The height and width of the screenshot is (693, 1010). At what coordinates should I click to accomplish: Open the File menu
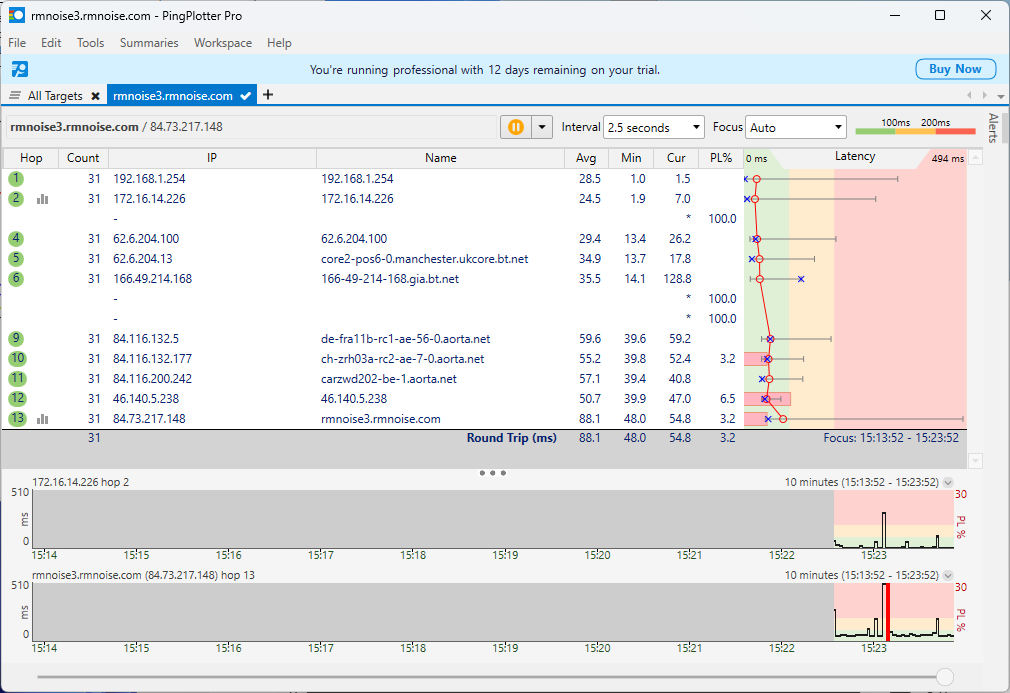pyautogui.click(x=17, y=43)
